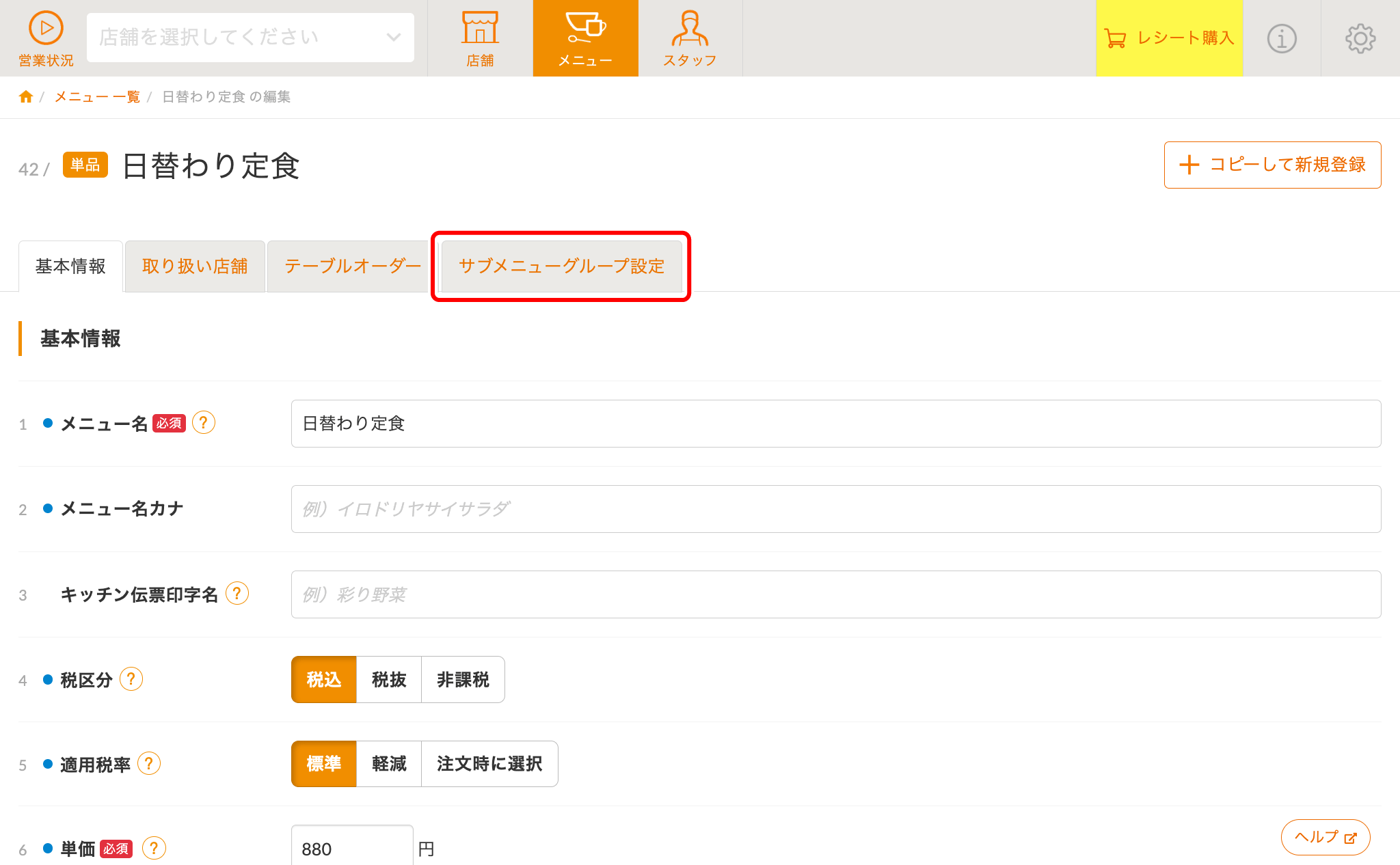The image size is (1400, 865).
Task: Show help for 適用税率 question icon
Action: 149,763
